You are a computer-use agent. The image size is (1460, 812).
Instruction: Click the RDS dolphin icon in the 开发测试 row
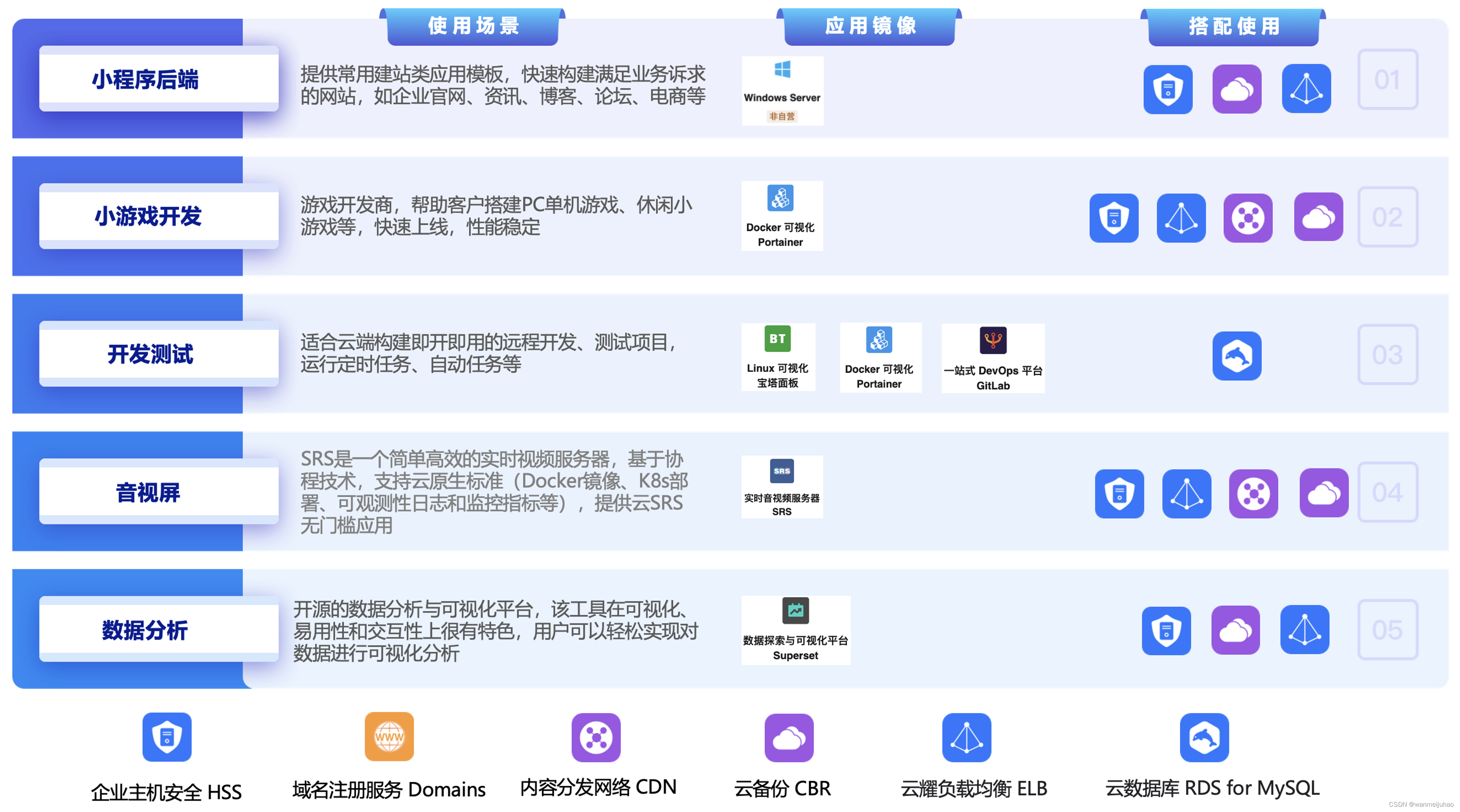click(1237, 356)
